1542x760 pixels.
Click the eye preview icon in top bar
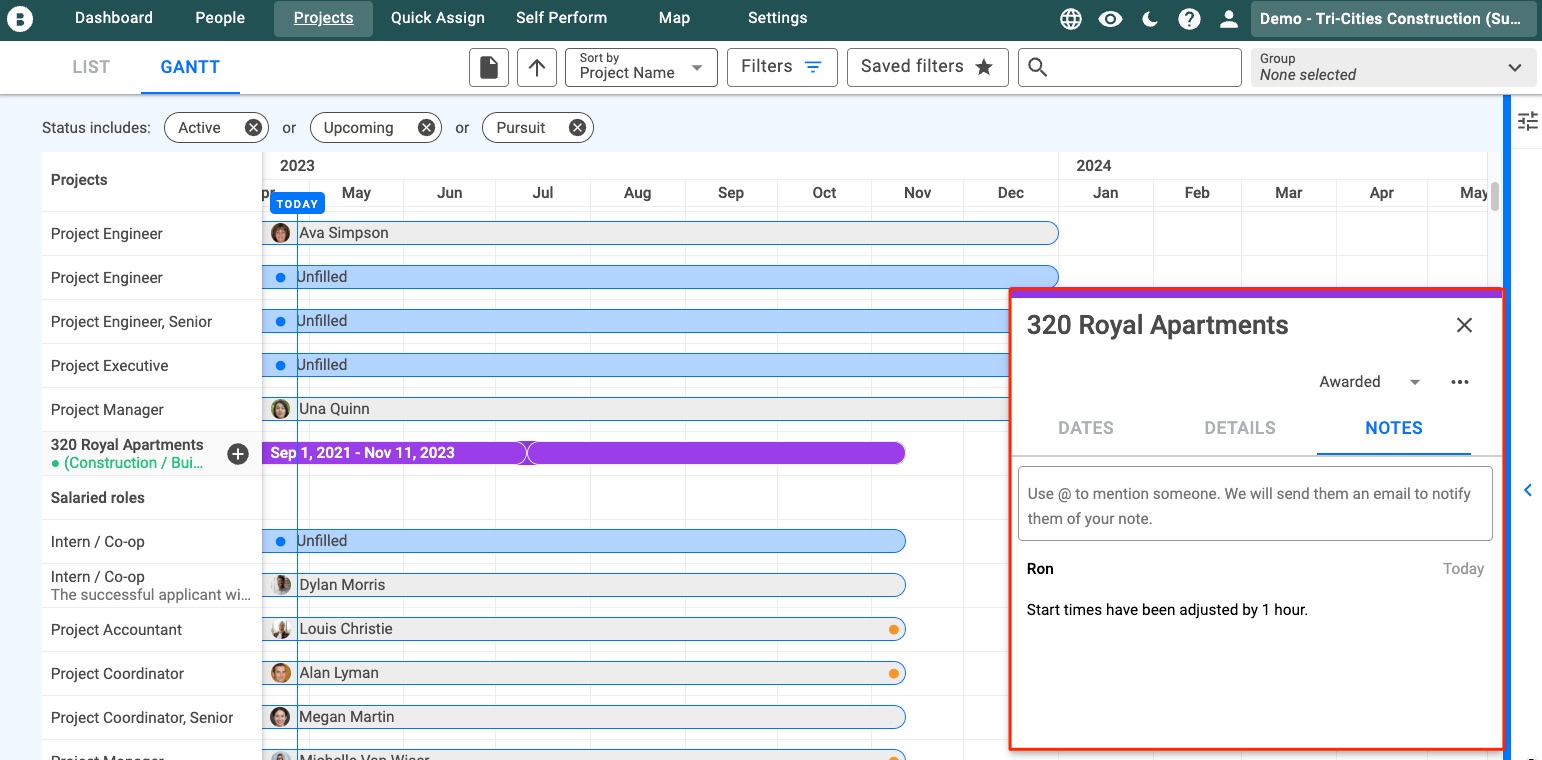click(x=1110, y=18)
